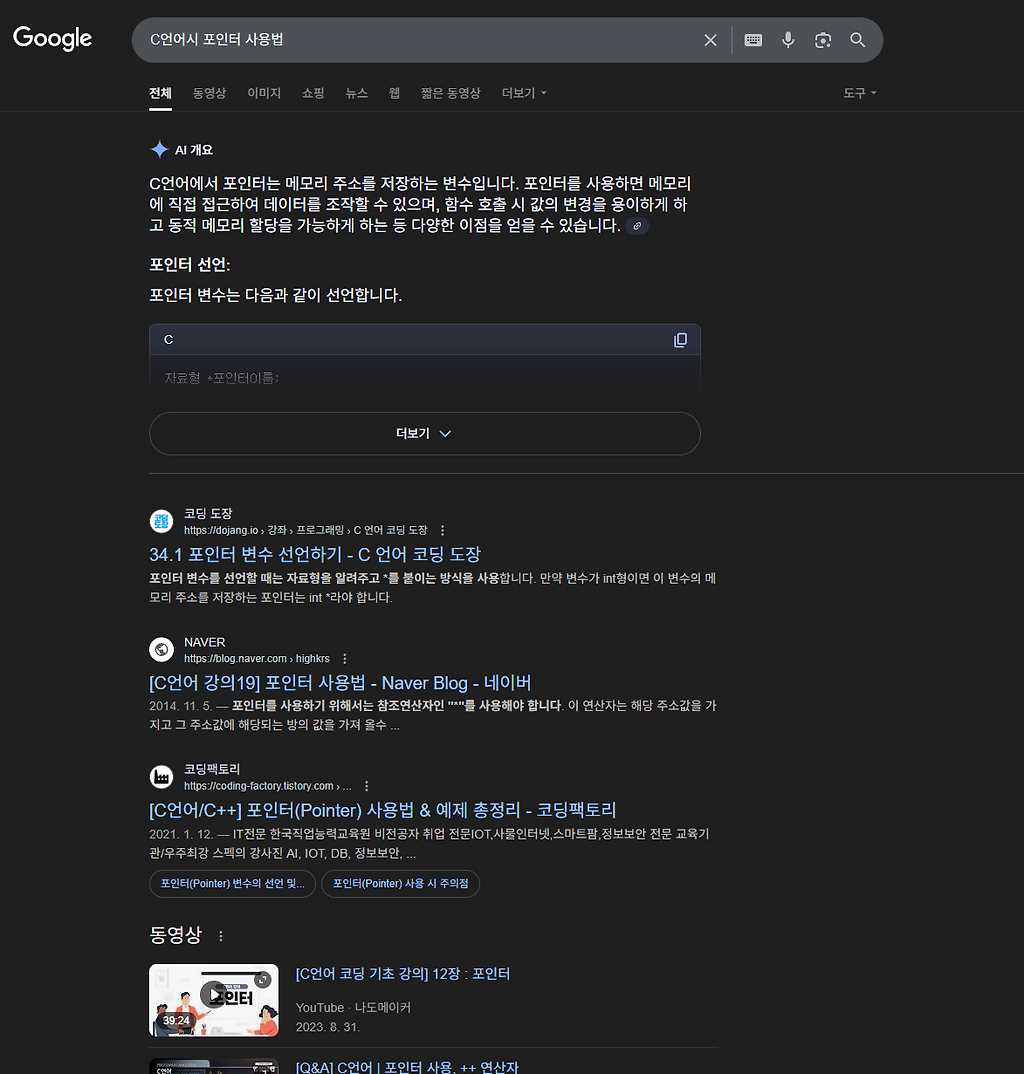Switch to the 이미지 tab

click(264, 93)
